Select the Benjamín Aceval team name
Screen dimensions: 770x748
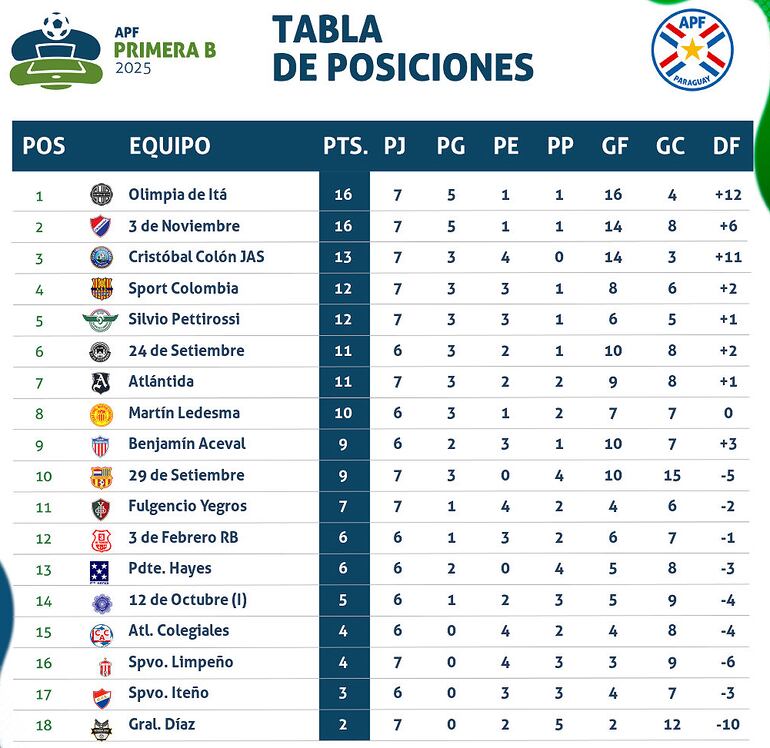pyautogui.click(x=186, y=444)
